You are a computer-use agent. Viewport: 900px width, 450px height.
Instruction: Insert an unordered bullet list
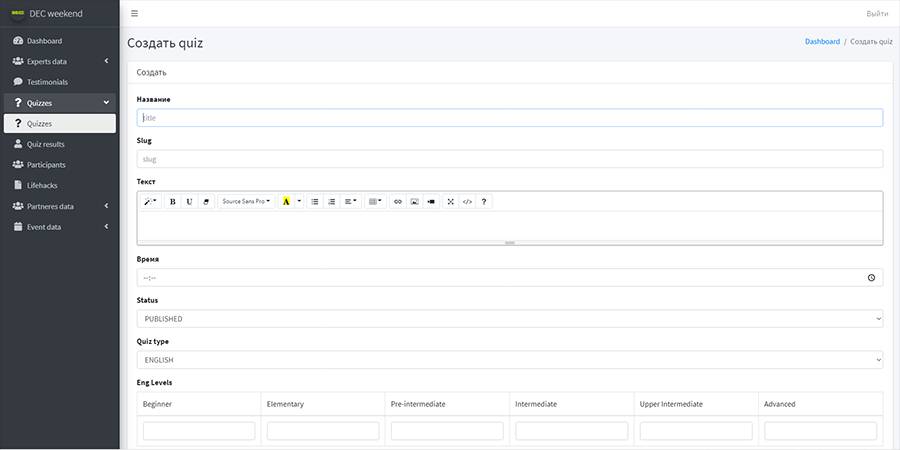315,201
